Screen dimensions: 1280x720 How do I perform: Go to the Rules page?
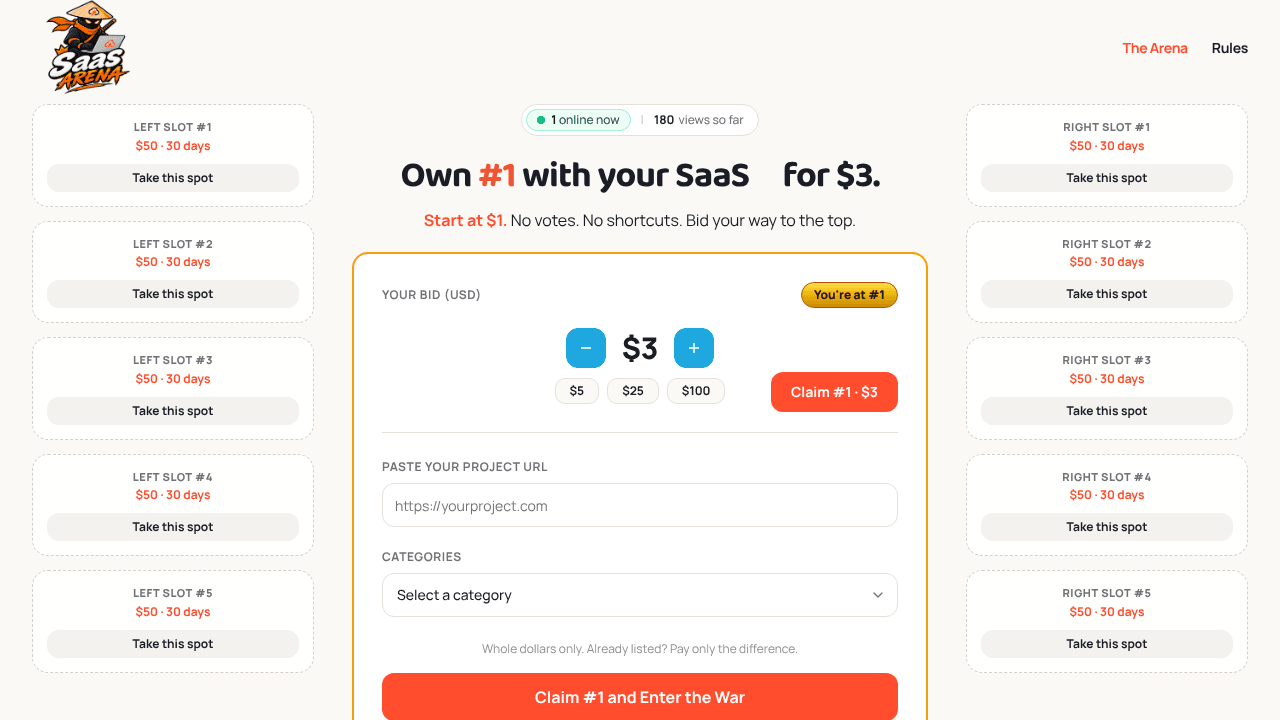click(x=1230, y=48)
